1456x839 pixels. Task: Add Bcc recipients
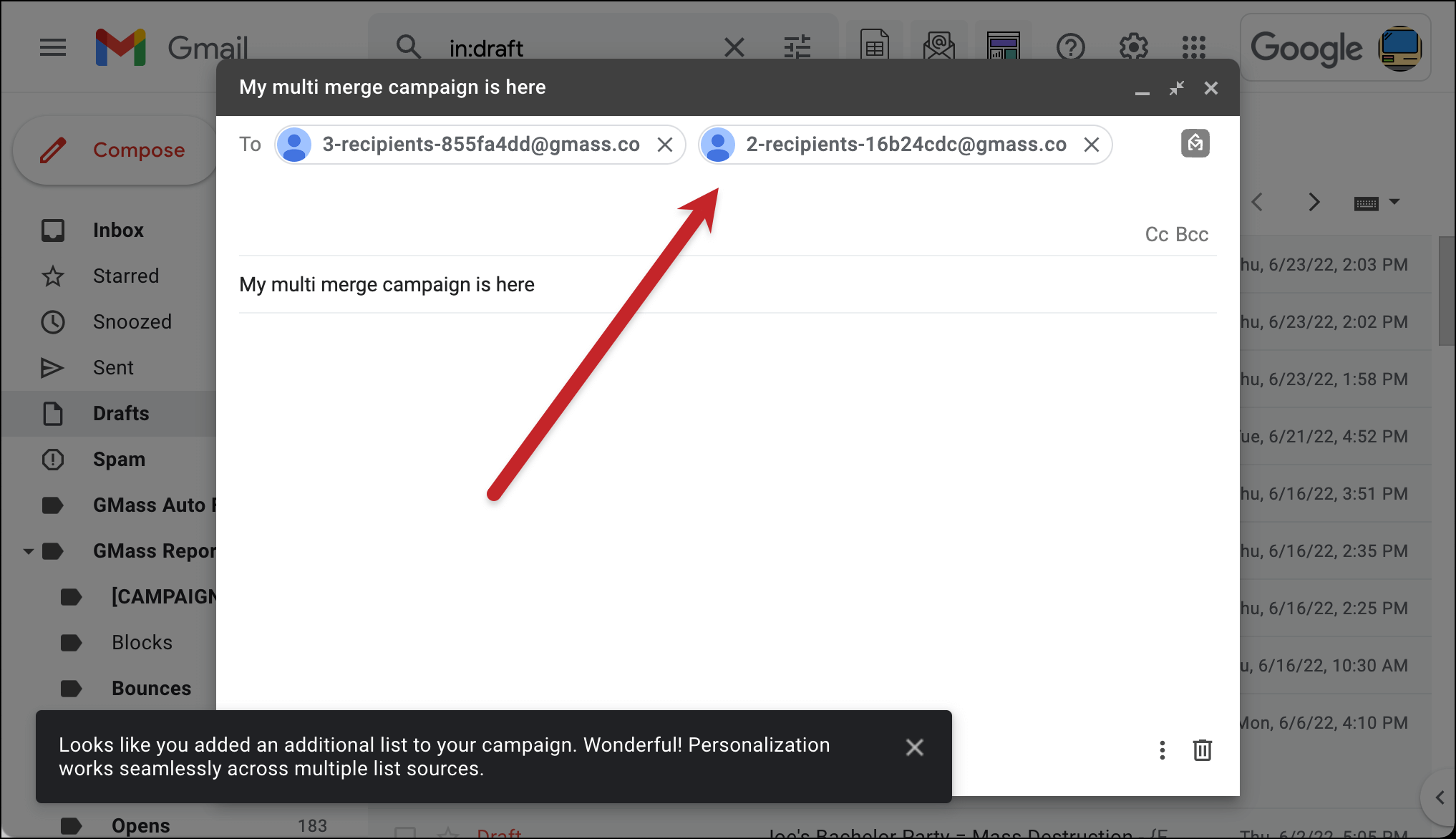(1192, 235)
